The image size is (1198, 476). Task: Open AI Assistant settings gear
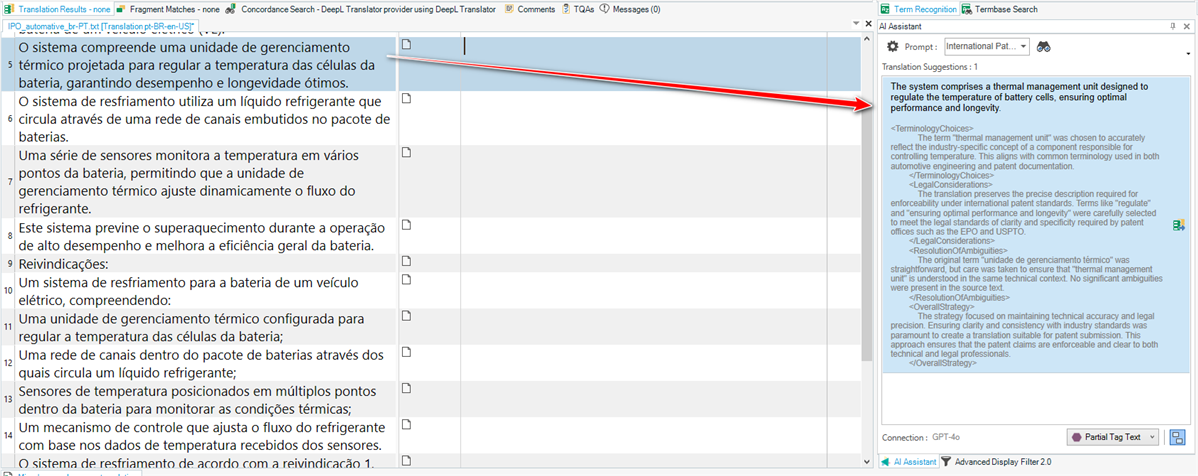pos(893,47)
